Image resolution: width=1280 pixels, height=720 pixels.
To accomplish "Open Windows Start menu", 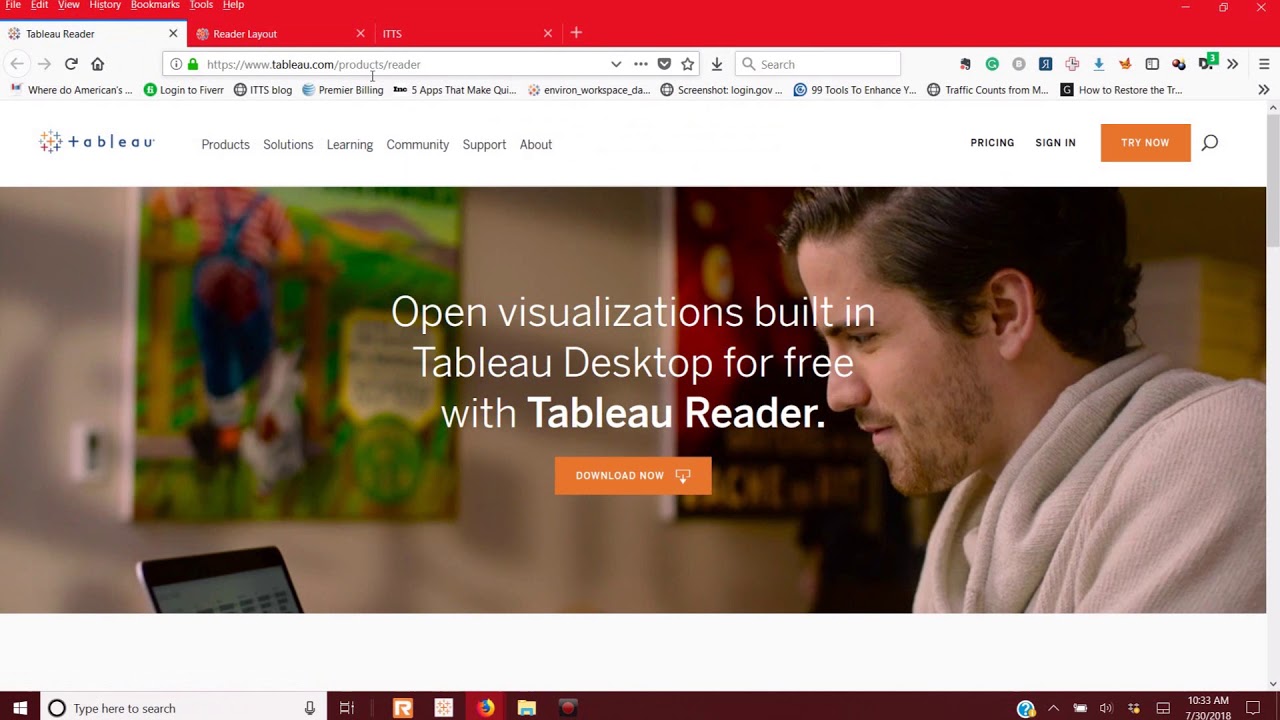I will click(x=20, y=708).
